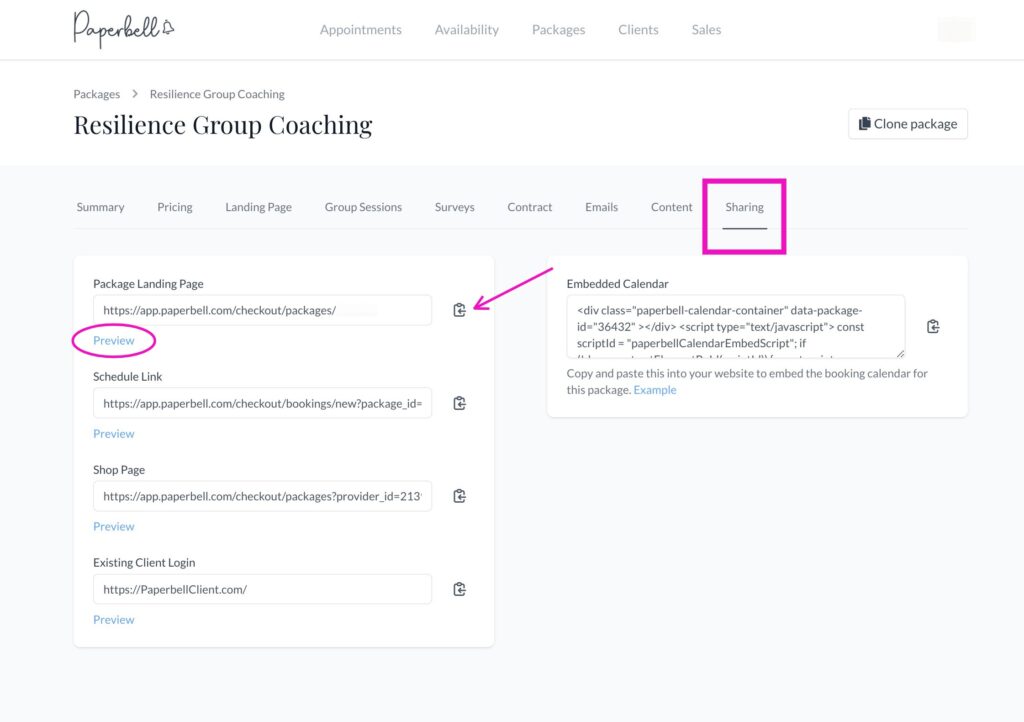
Task: Open the Contract tab
Action: (530, 207)
